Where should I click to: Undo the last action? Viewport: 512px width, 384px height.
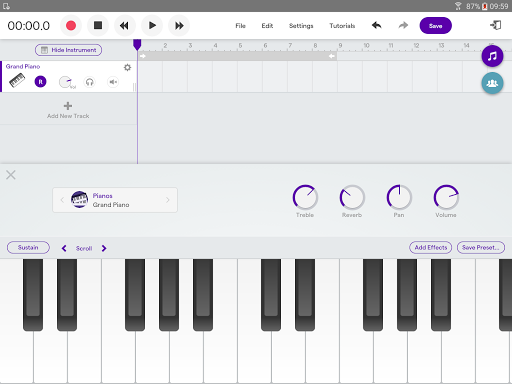(377, 25)
